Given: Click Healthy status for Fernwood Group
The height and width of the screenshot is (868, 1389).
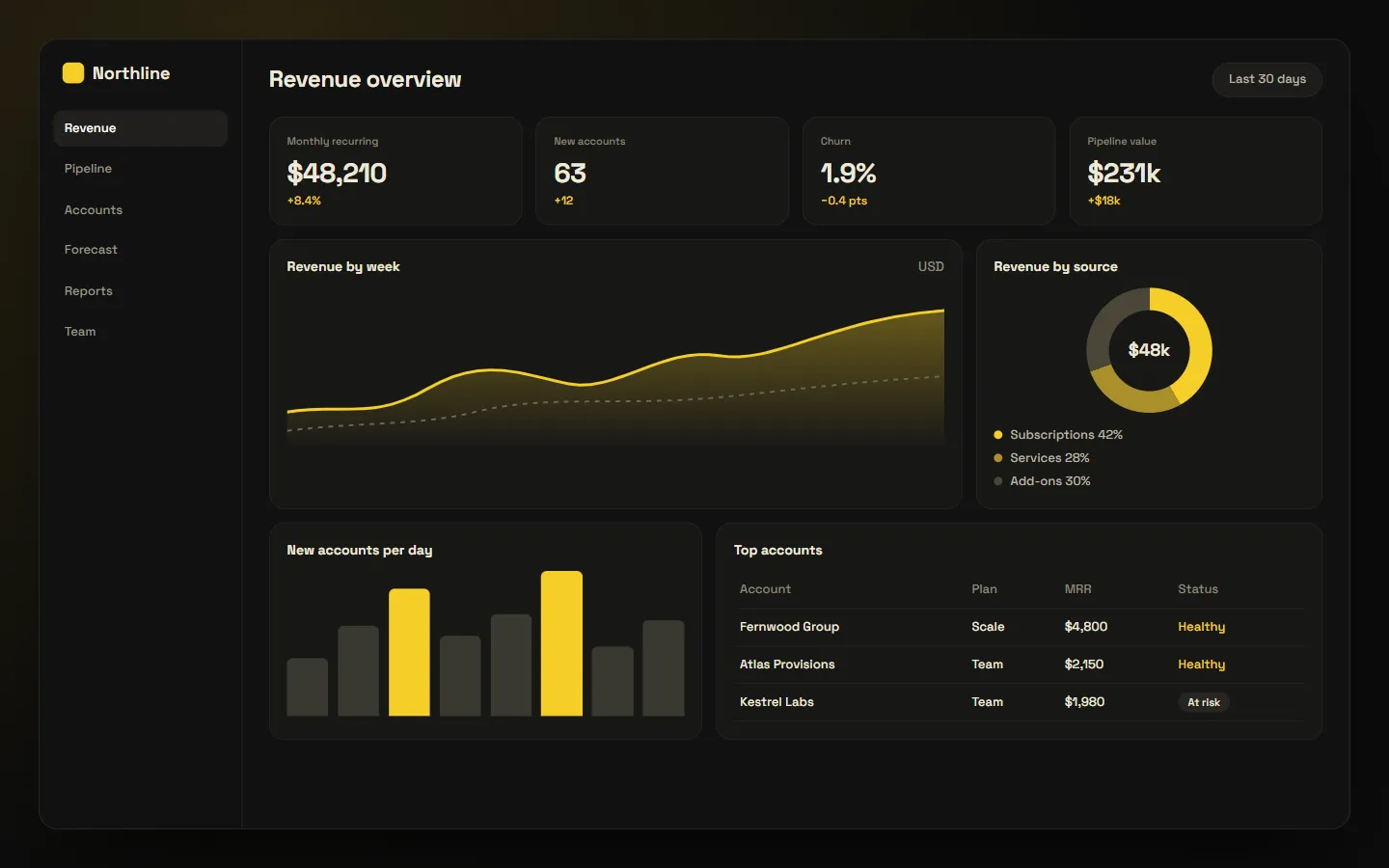Looking at the screenshot, I should point(1201,627).
